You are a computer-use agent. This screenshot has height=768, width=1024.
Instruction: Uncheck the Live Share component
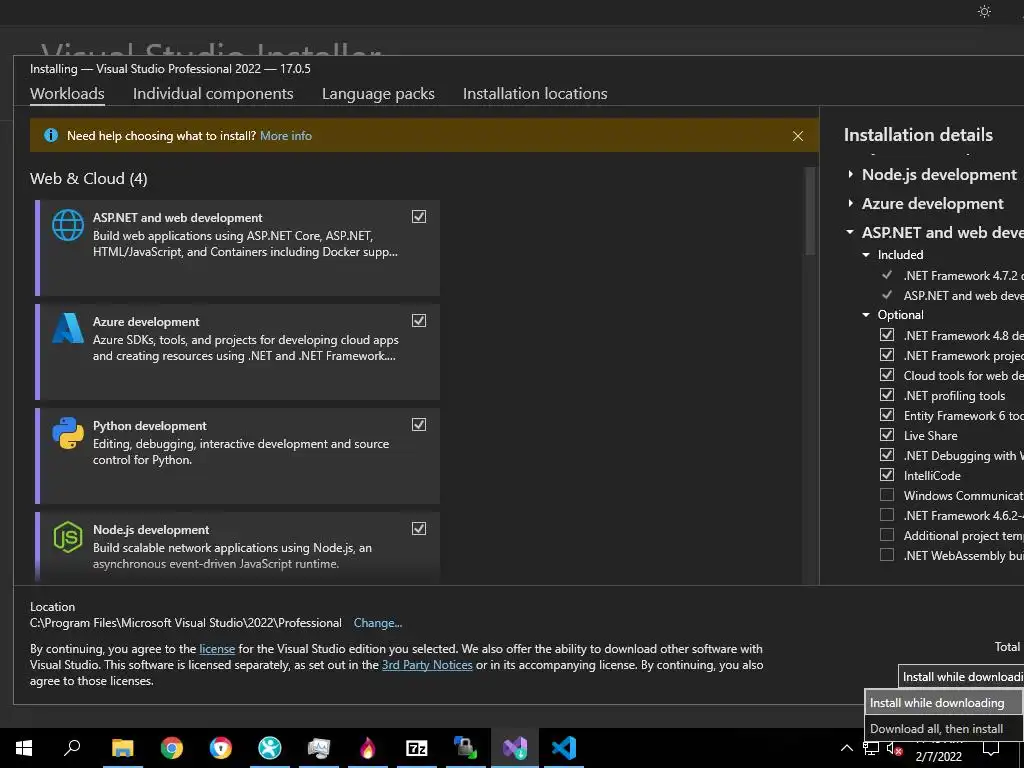click(x=886, y=435)
